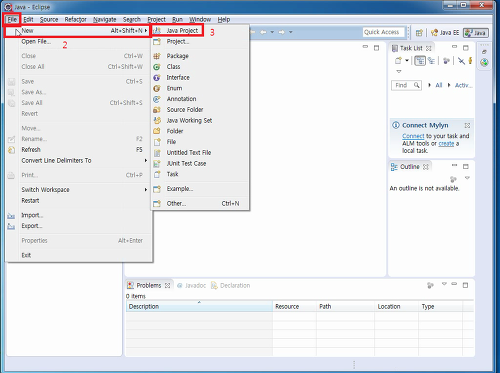Select the Outline tab
This screenshot has width=500, height=373.
click(x=410, y=167)
